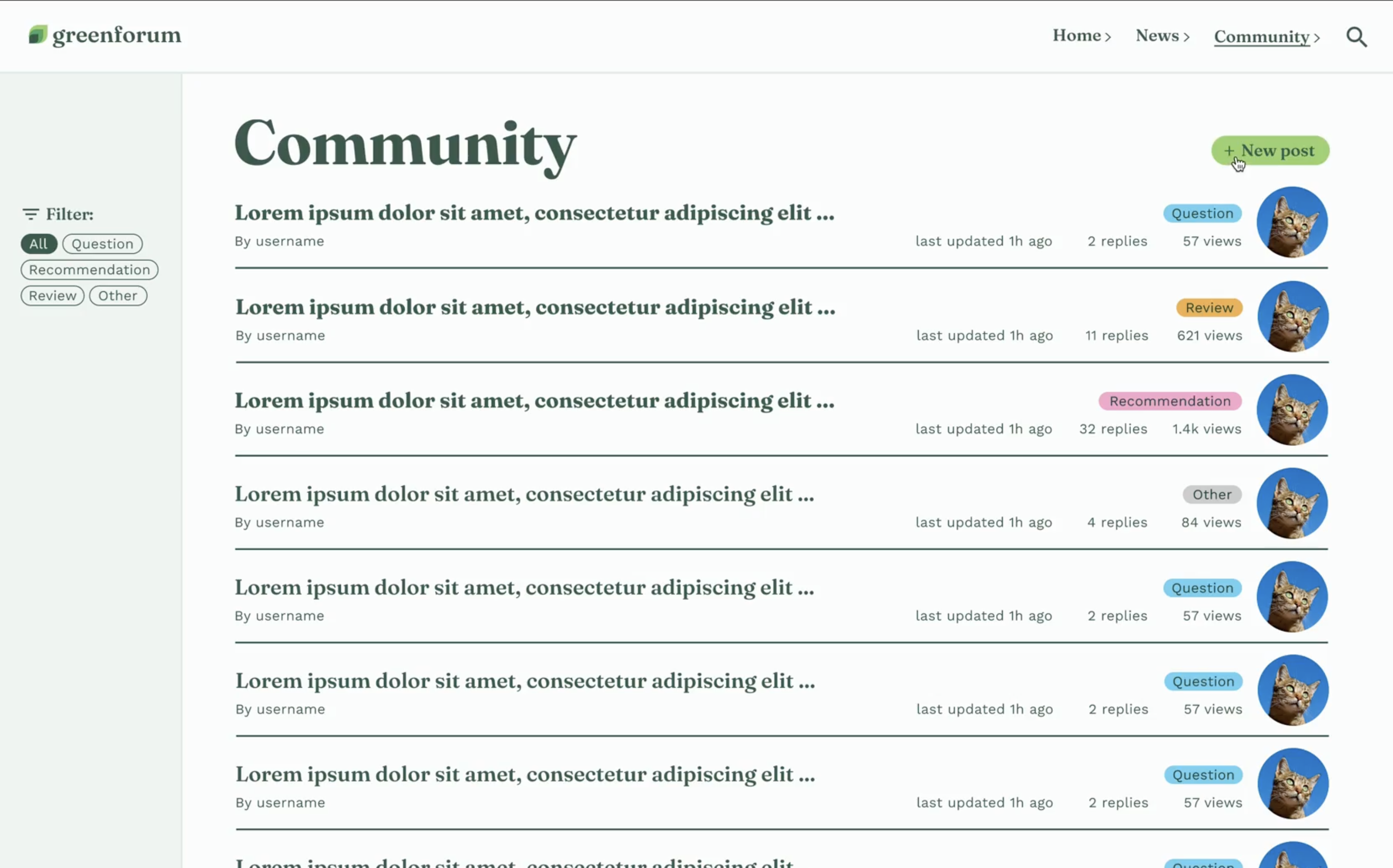Expand the Community menu chevron
The image size is (1393, 868).
point(1317,38)
